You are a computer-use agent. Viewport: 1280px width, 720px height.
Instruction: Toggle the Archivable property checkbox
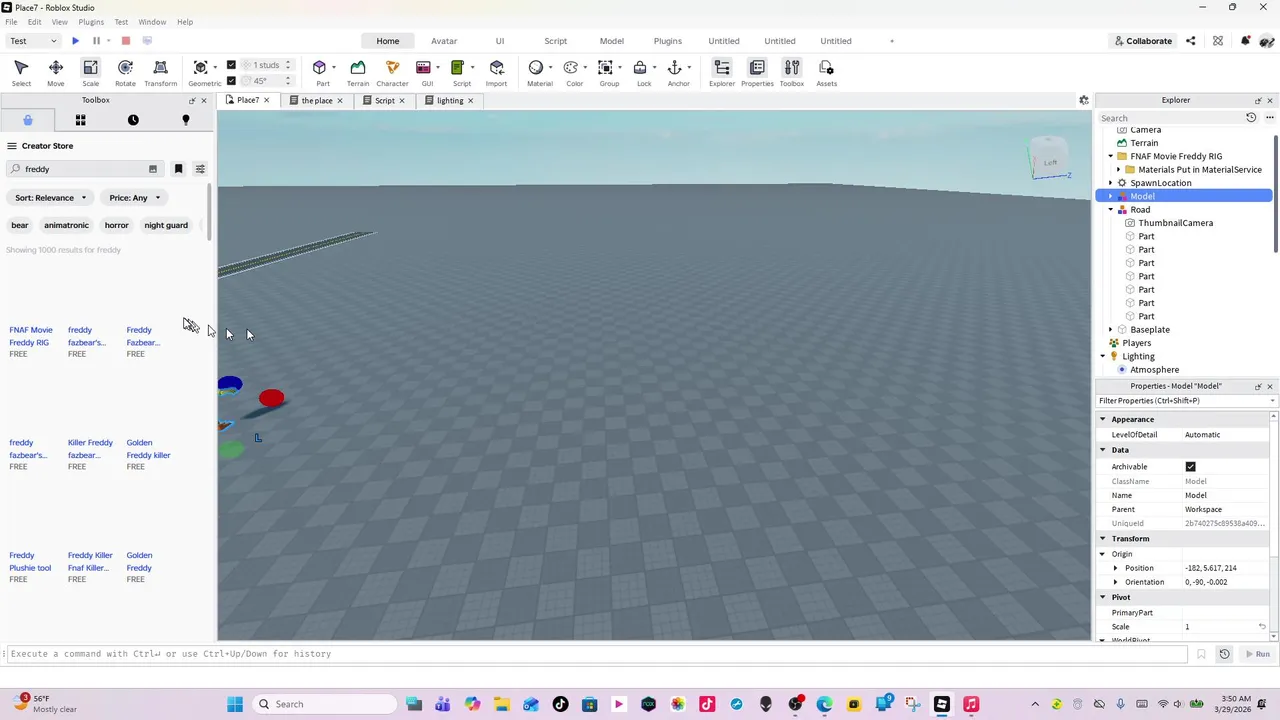pyautogui.click(x=1190, y=467)
